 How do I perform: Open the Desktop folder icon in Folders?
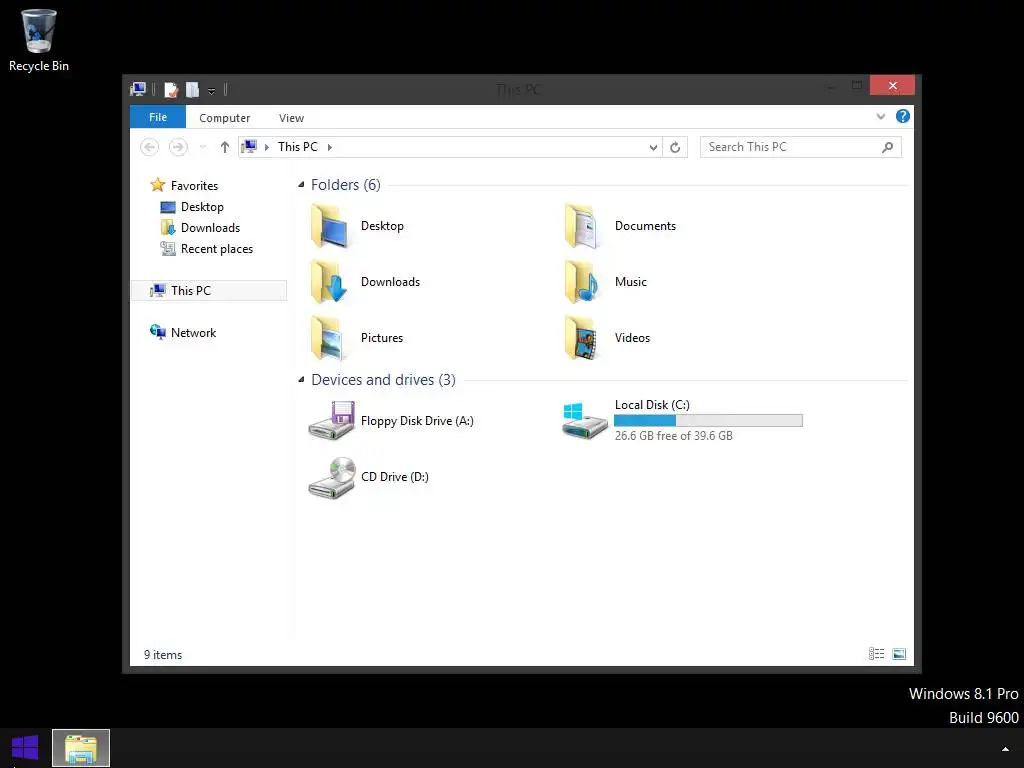329,226
